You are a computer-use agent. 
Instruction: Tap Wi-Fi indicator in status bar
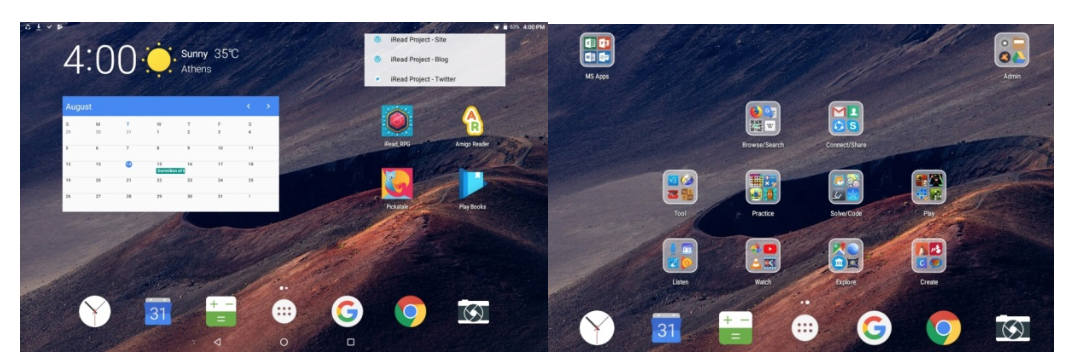(497, 27)
